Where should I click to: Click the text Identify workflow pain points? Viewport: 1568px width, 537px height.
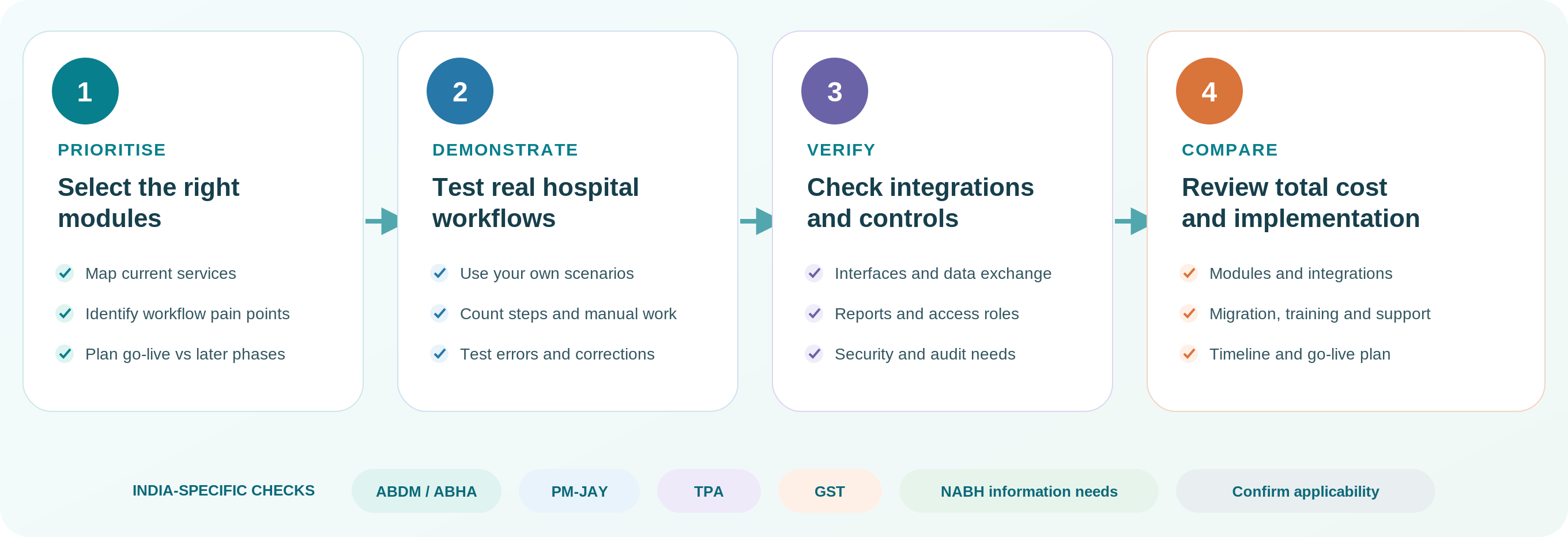(x=187, y=314)
